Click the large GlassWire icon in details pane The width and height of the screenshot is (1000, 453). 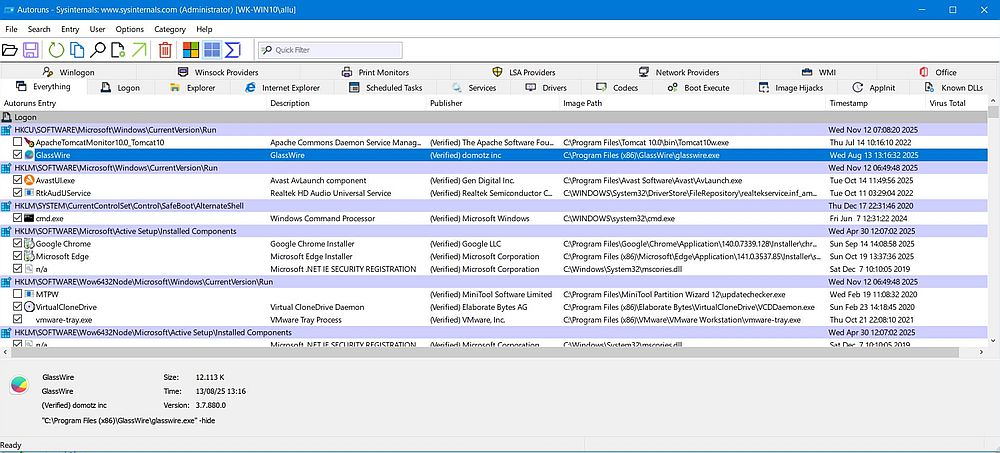[x=19, y=385]
